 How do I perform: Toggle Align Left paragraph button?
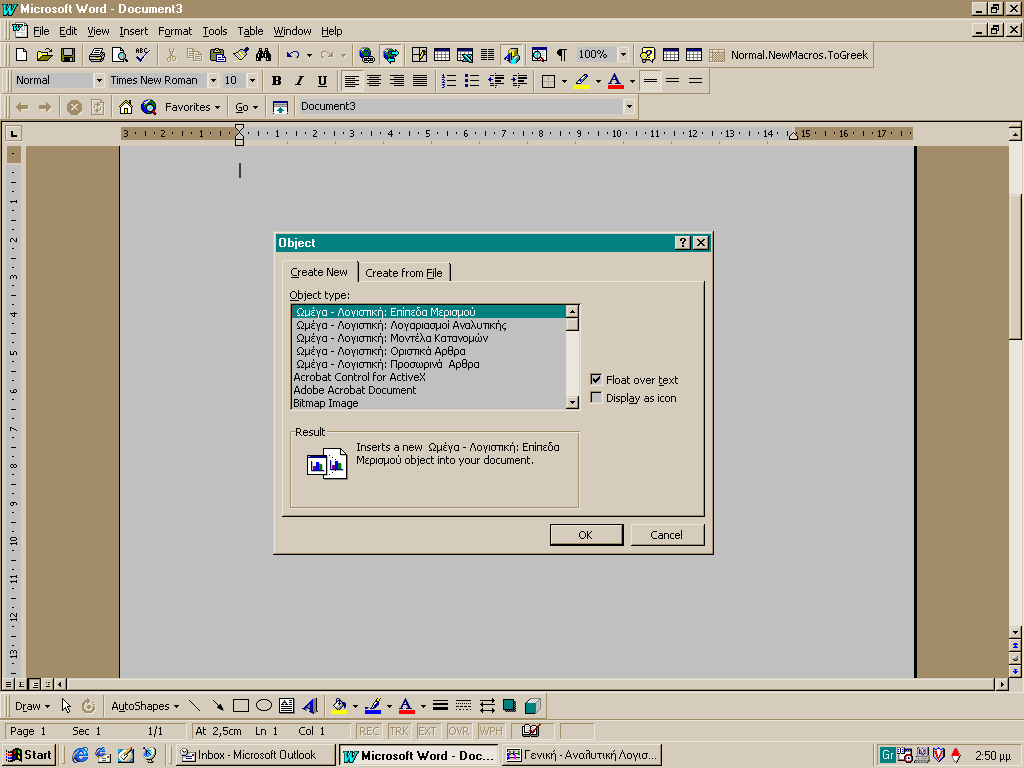point(351,81)
